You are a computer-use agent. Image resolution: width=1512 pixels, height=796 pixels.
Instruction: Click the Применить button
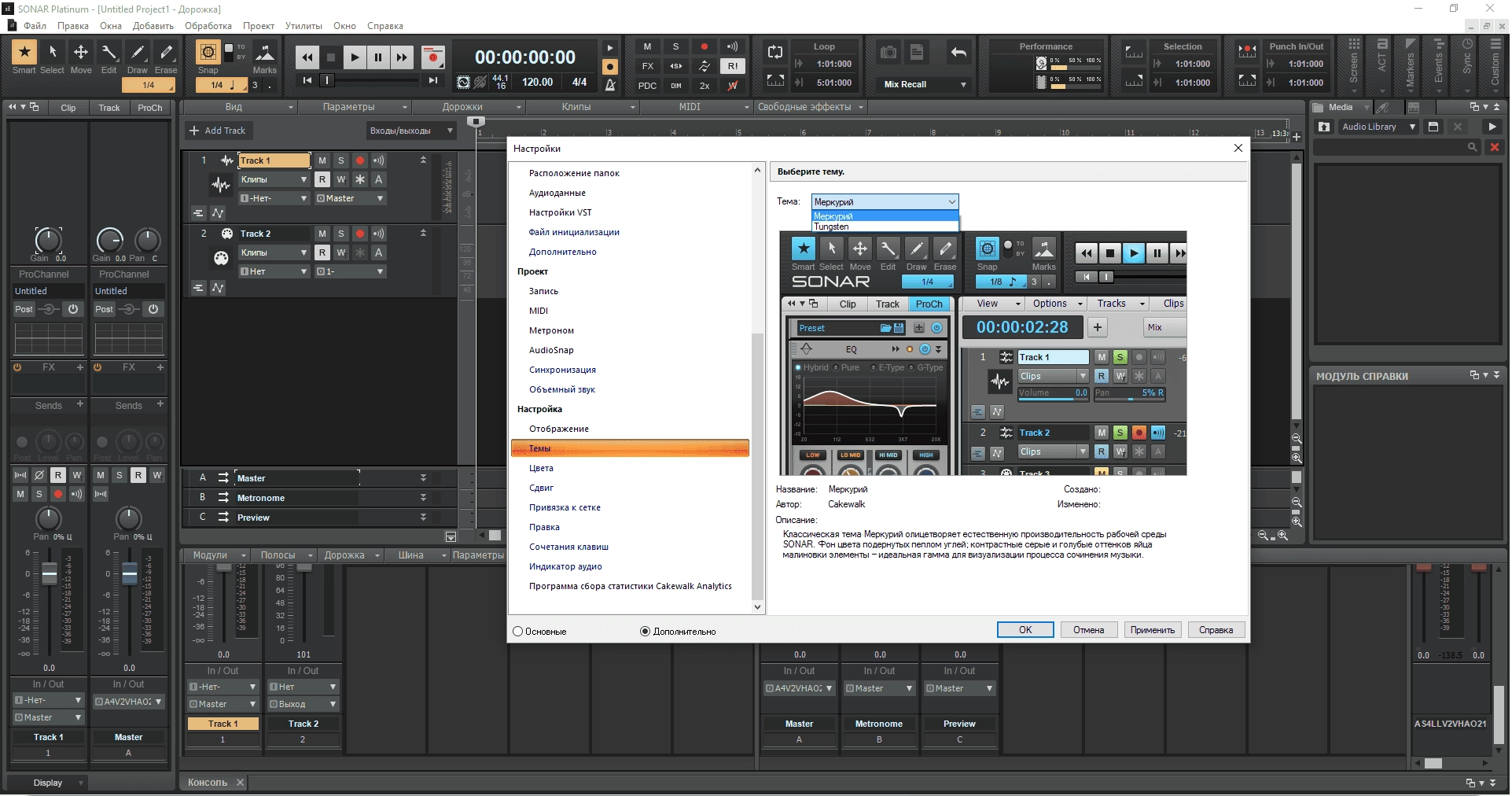click(x=1153, y=630)
